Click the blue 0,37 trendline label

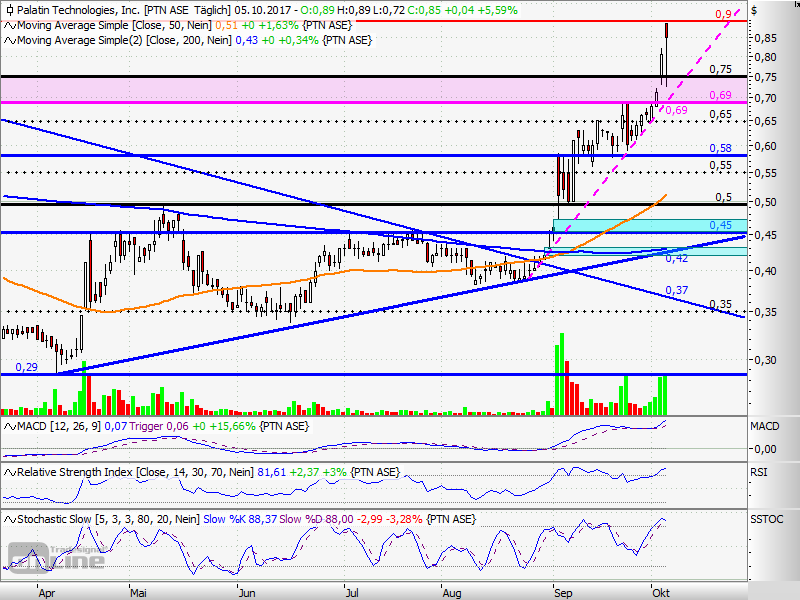(677, 290)
